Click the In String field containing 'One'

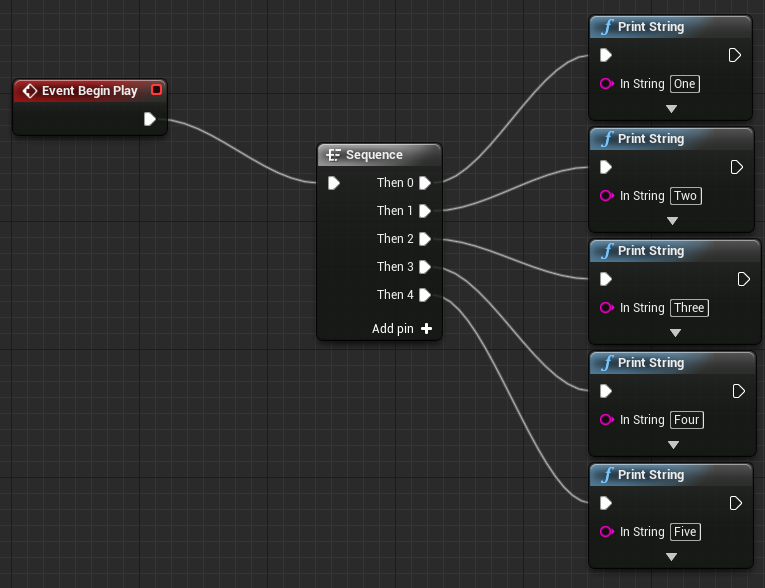click(684, 84)
